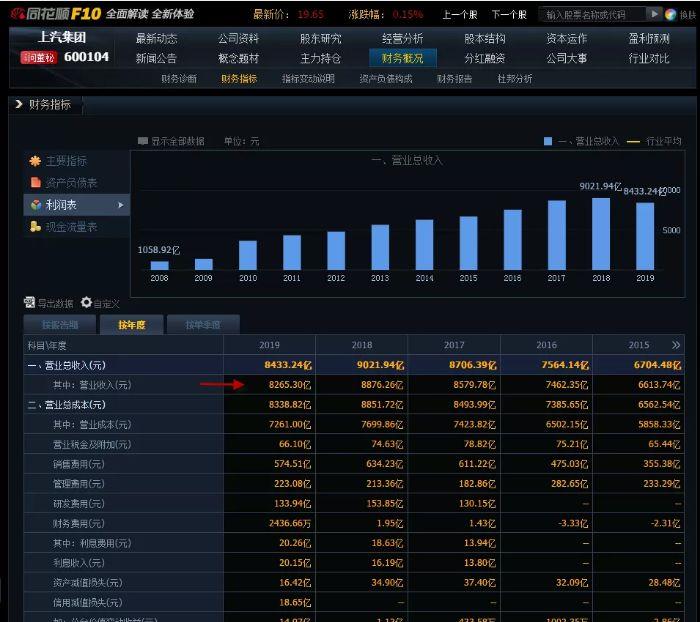Image resolution: width=700 pixels, height=622 pixels.
Task: Toggle 显示全部数据 checkbox
Action: (x=143, y=142)
